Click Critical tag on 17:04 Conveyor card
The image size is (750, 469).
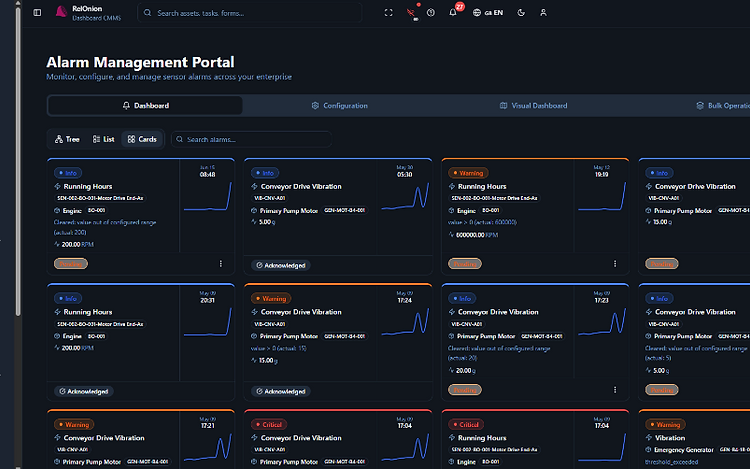tap(268, 425)
